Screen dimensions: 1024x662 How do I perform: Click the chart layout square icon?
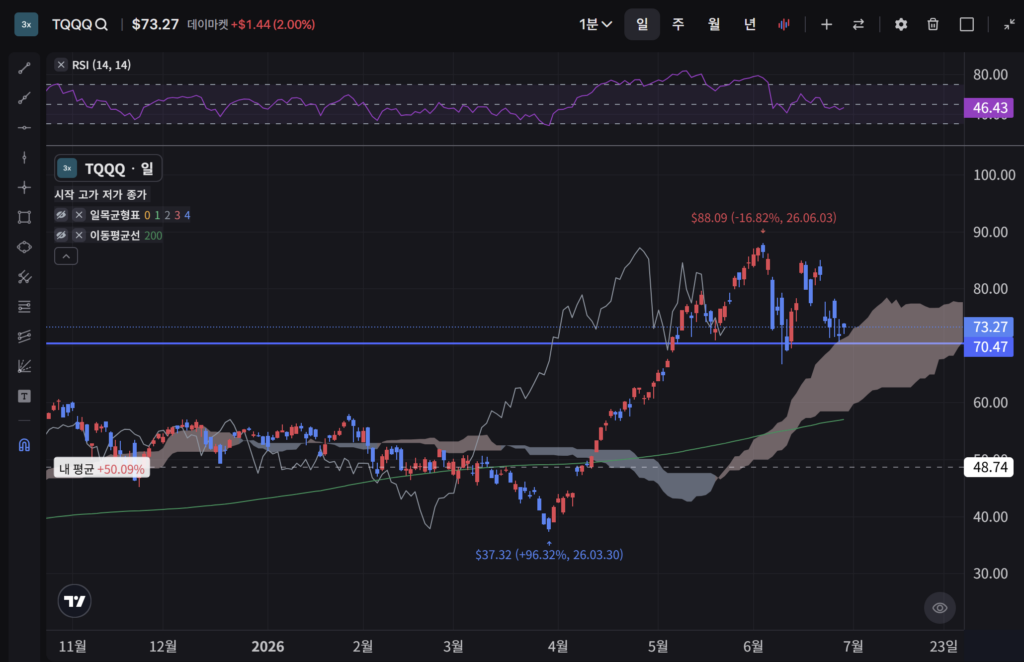tap(967, 25)
